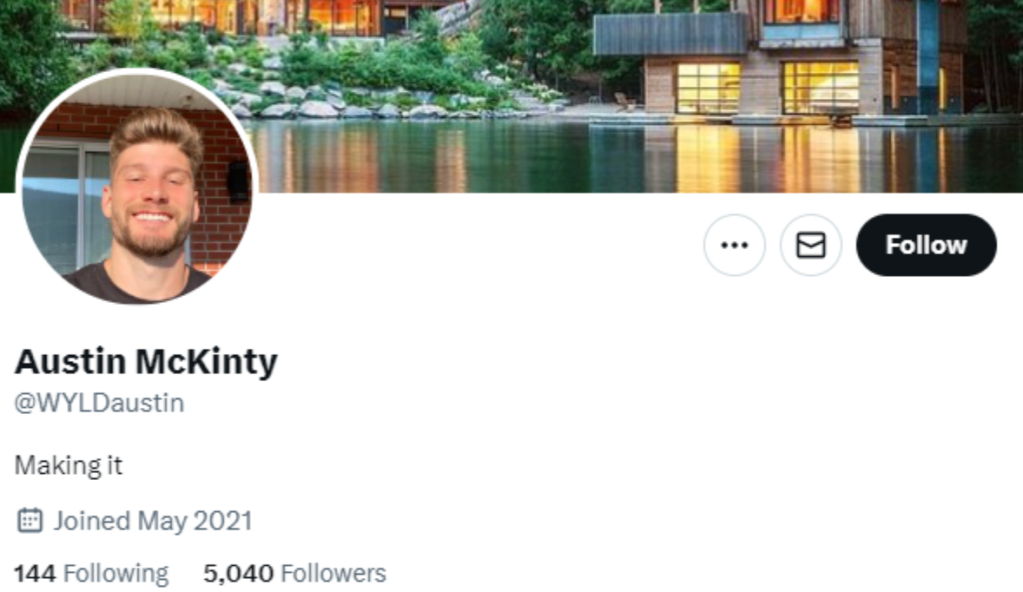Click the 'Making it' bio text

[69, 465]
